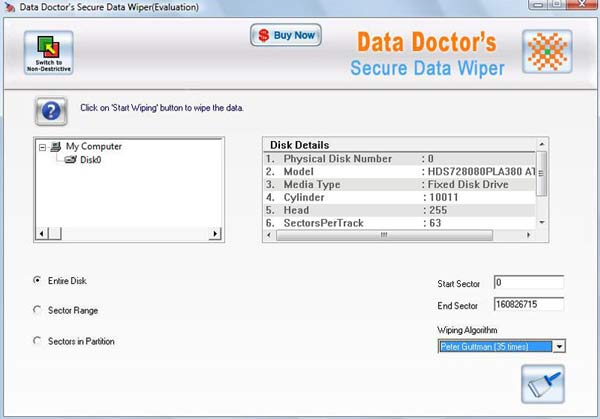
Task: Click the End Sector input field
Action: tap(528, 305)
